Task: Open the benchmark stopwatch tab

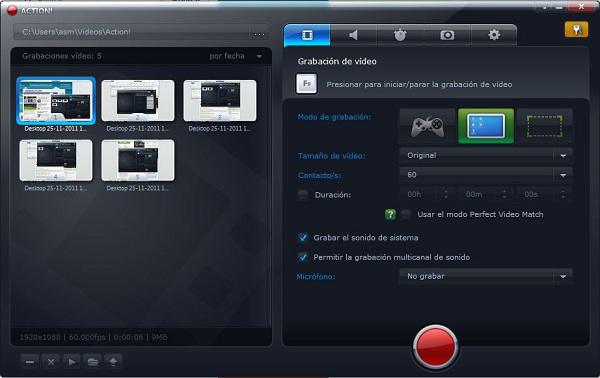Action: pyautogui.click(x=400, y=35)
